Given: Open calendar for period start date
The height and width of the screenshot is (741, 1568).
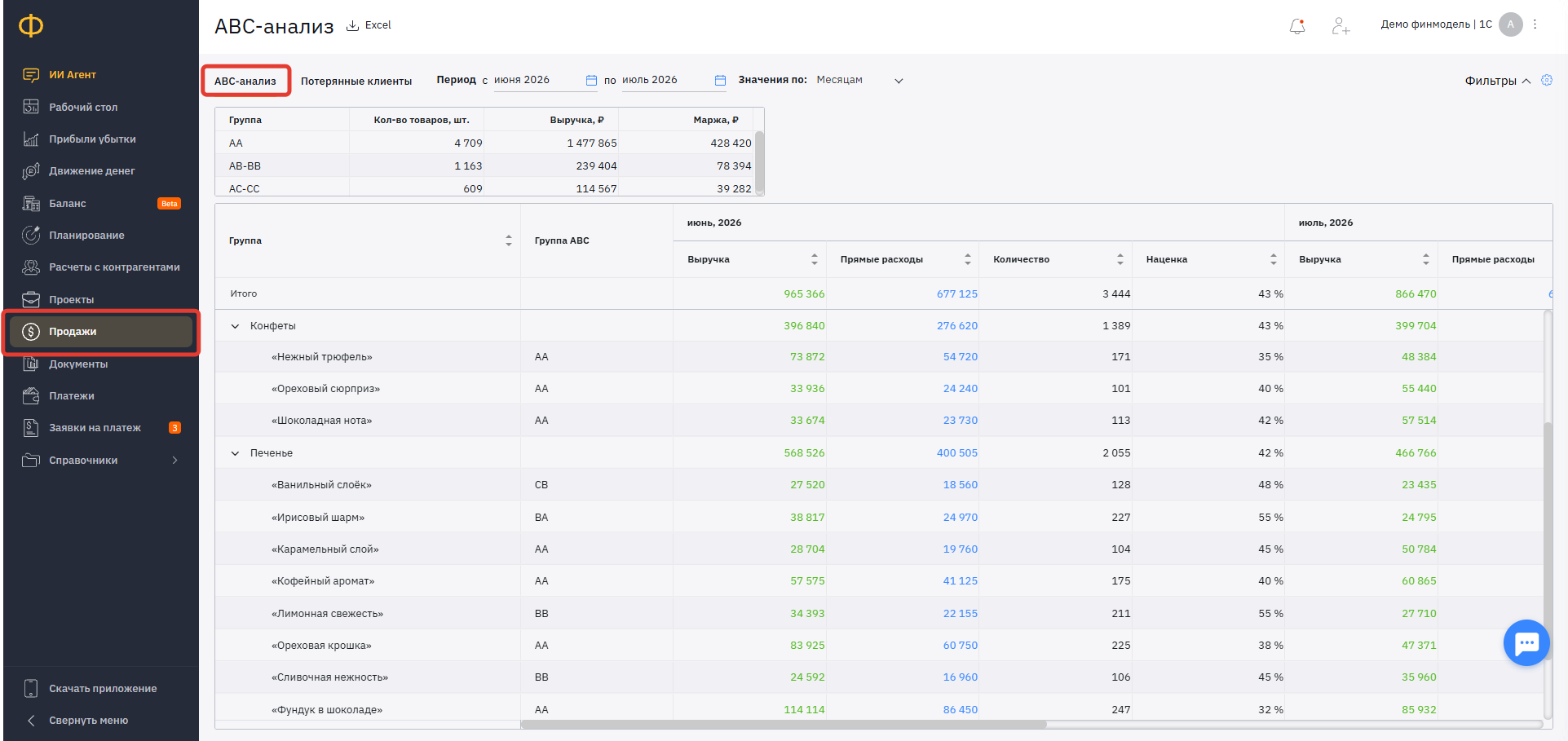Looking at the screenshot, I should click(591, 80).
